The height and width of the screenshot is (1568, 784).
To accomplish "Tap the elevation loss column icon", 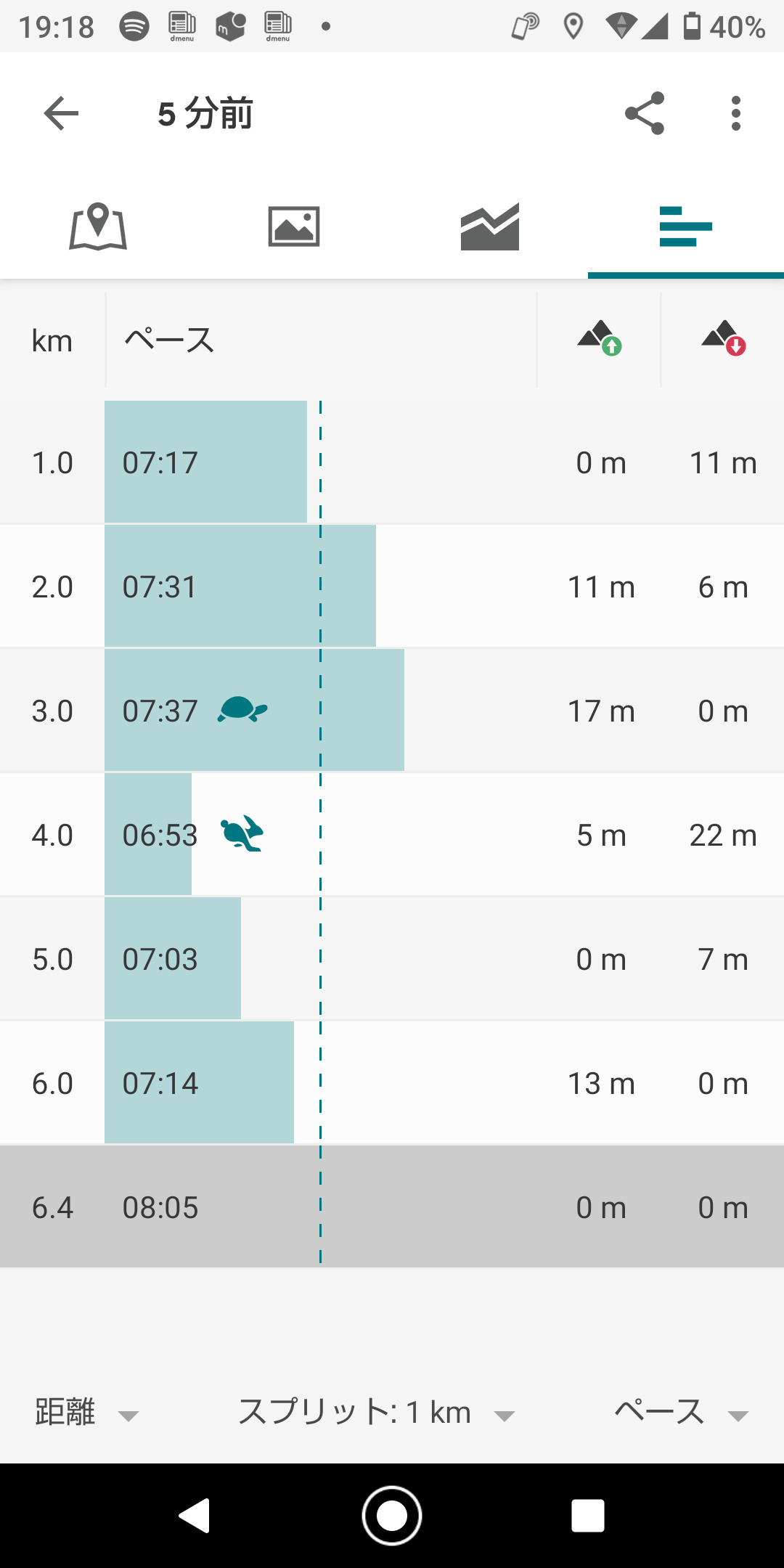I will click(x=724, y=338).
